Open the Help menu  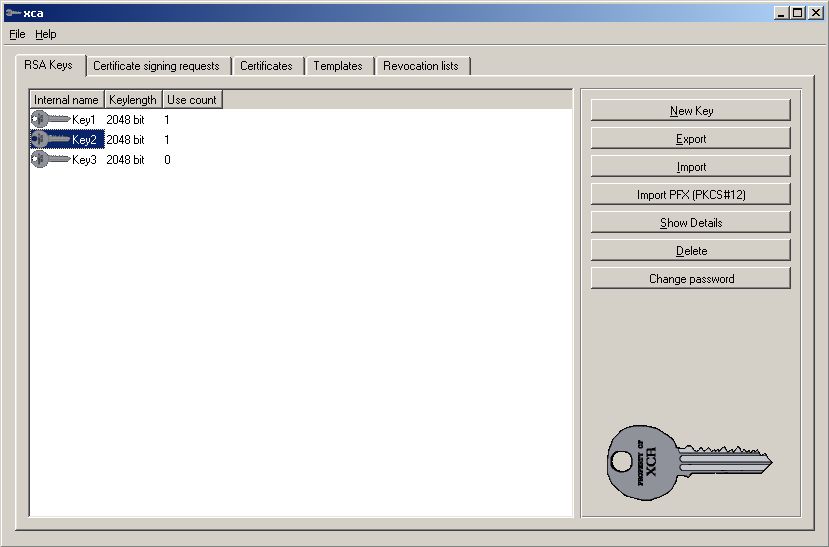click(x=46, y=34)
